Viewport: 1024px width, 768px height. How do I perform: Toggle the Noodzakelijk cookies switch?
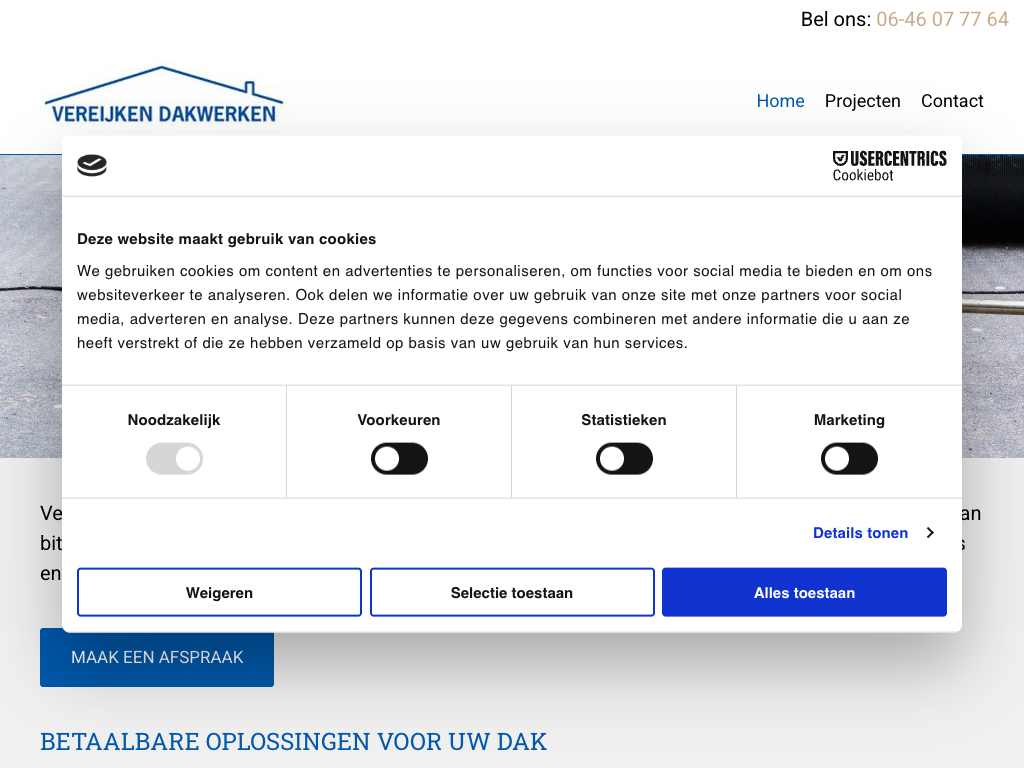point(174,460)
